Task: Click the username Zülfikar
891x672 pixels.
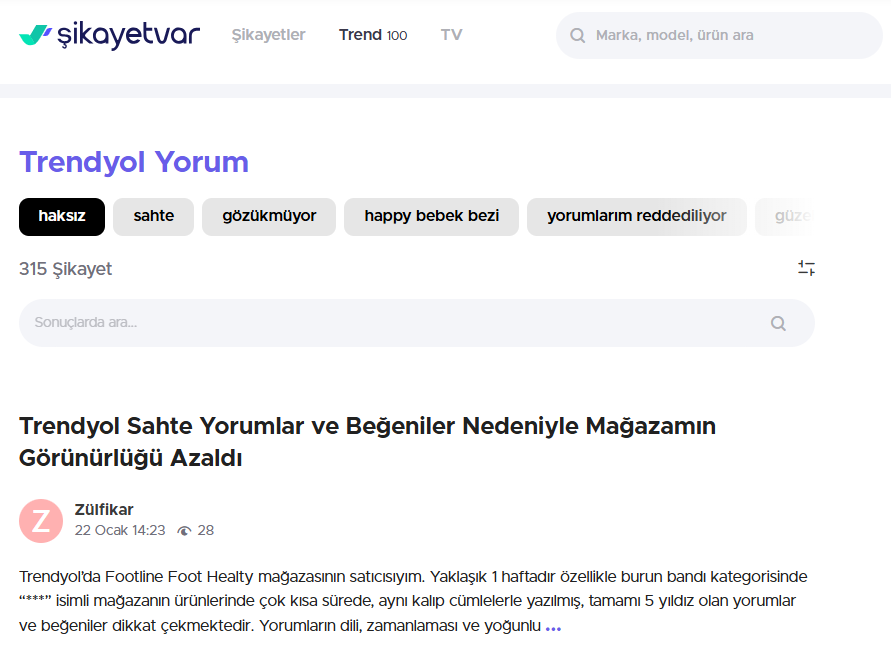Action: (104, 510)
